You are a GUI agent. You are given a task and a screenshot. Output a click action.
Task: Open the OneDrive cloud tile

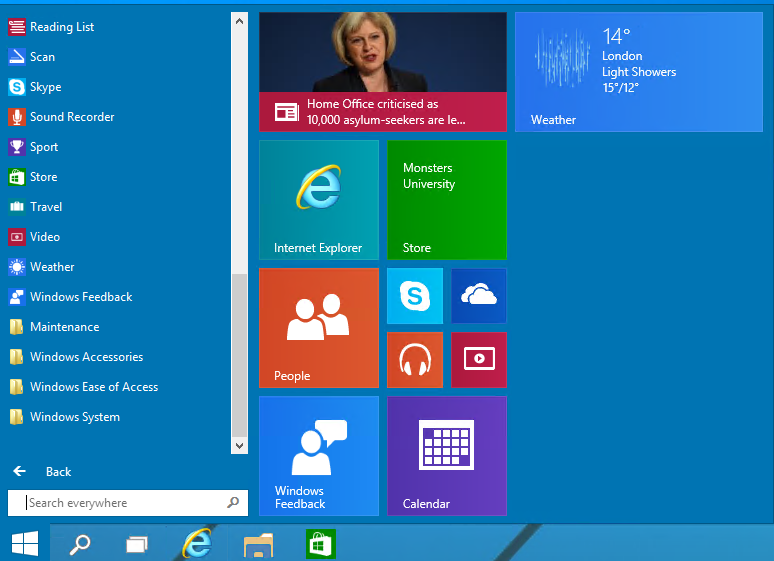(479, 296)
